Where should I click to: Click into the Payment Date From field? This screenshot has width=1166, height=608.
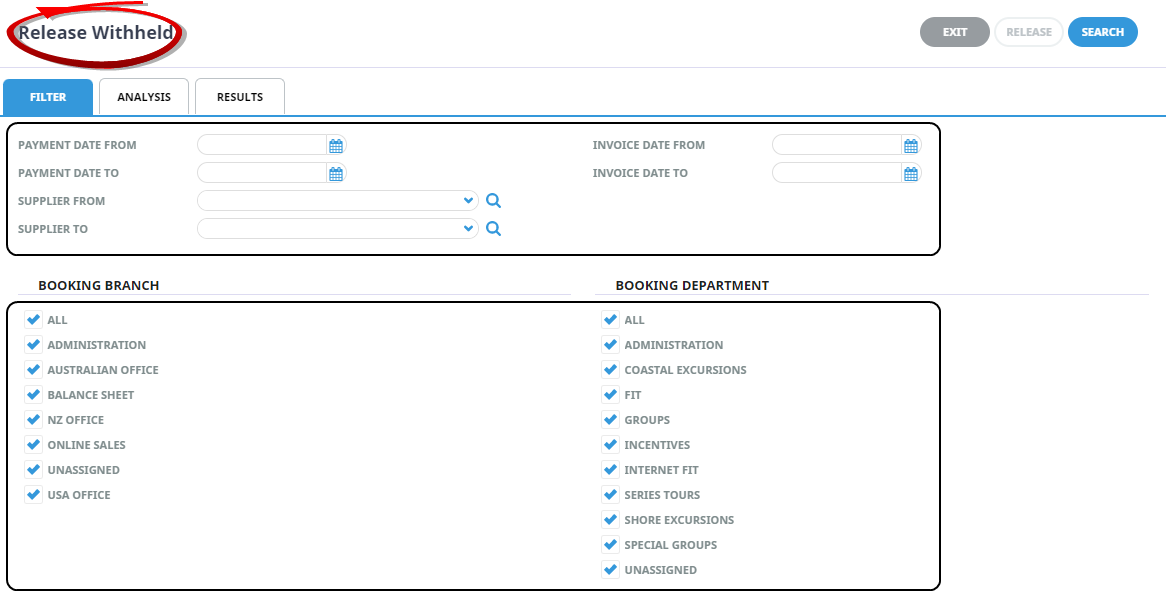pyautogui.click(x=262, y=146)
